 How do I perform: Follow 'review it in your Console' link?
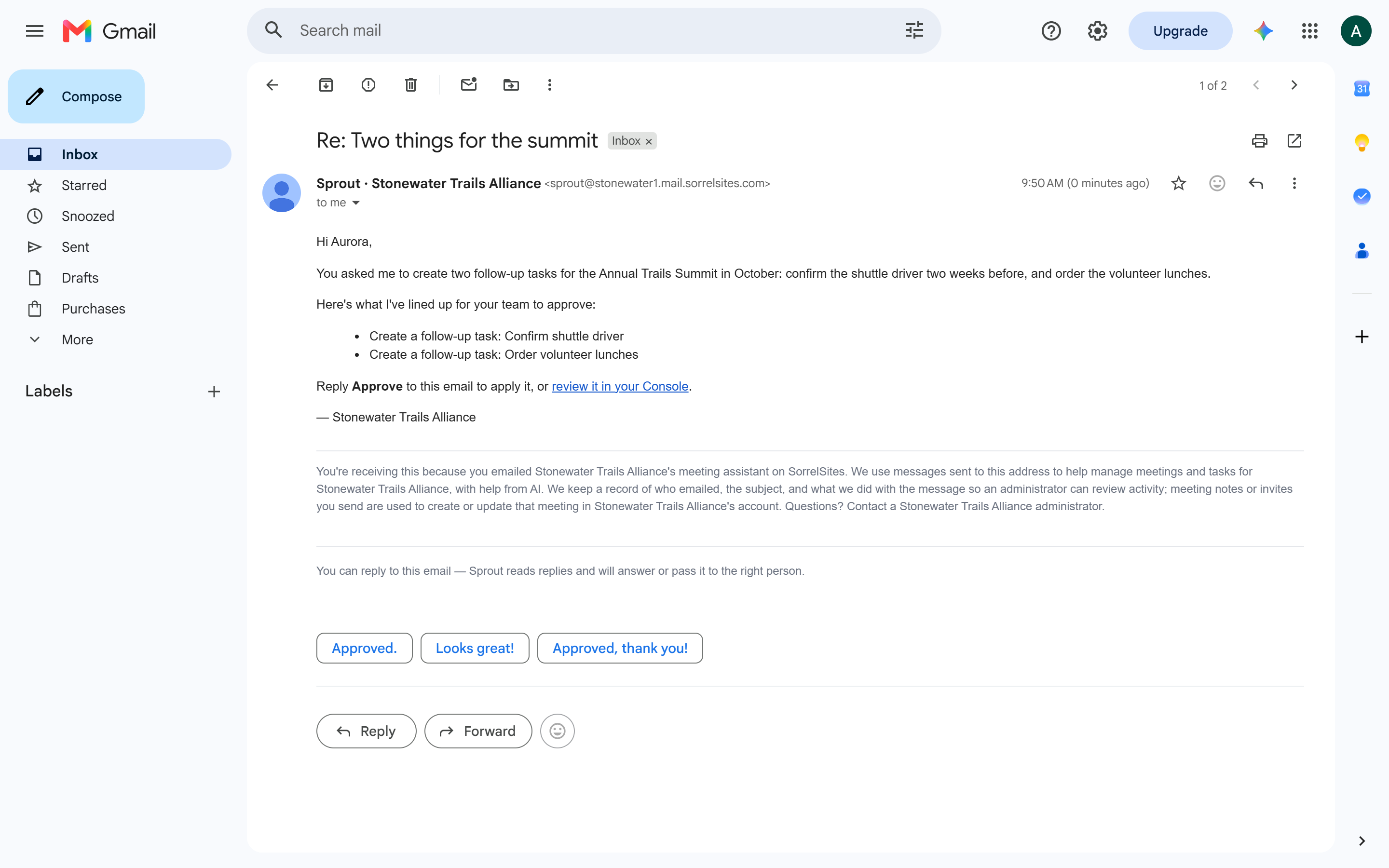pyautogui.click(x=620, y=386)
